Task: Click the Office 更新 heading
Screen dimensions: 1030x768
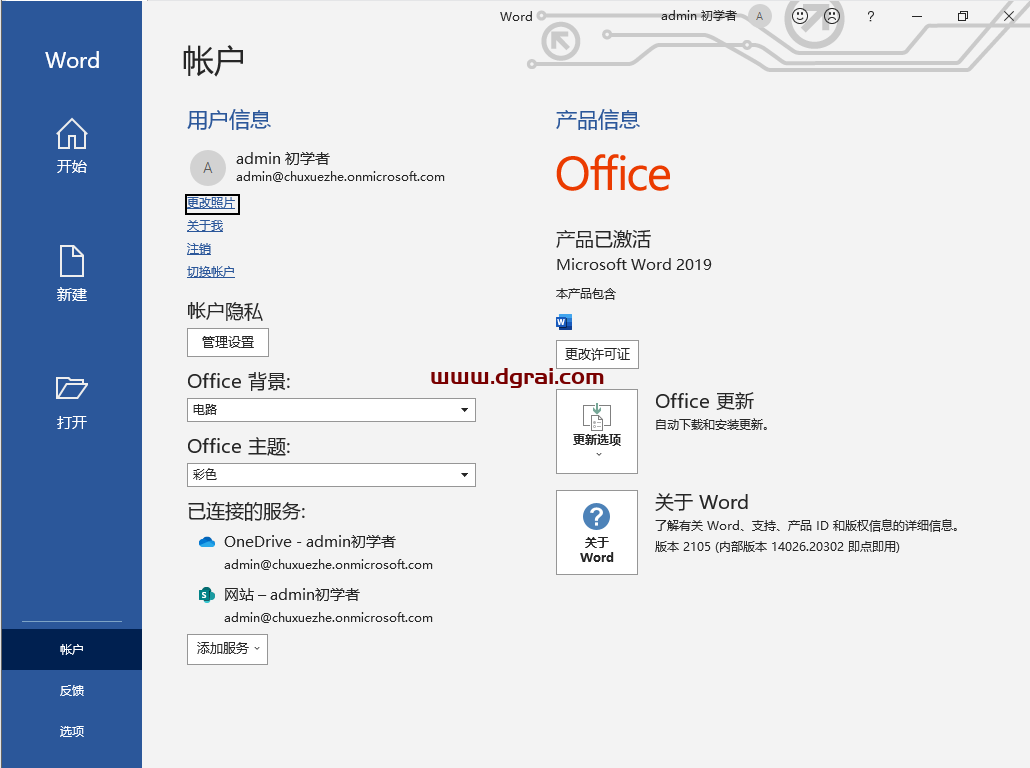Action: click(704, 401)
